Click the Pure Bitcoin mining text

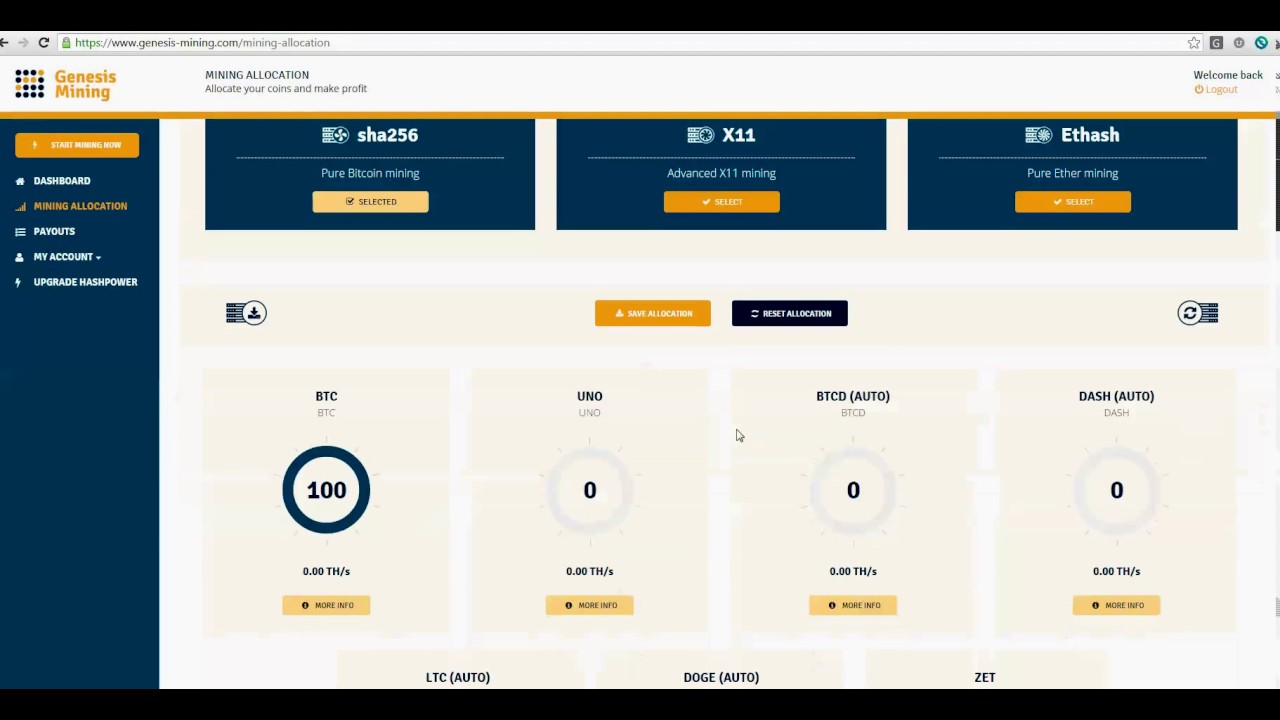[x=370, y=173]
